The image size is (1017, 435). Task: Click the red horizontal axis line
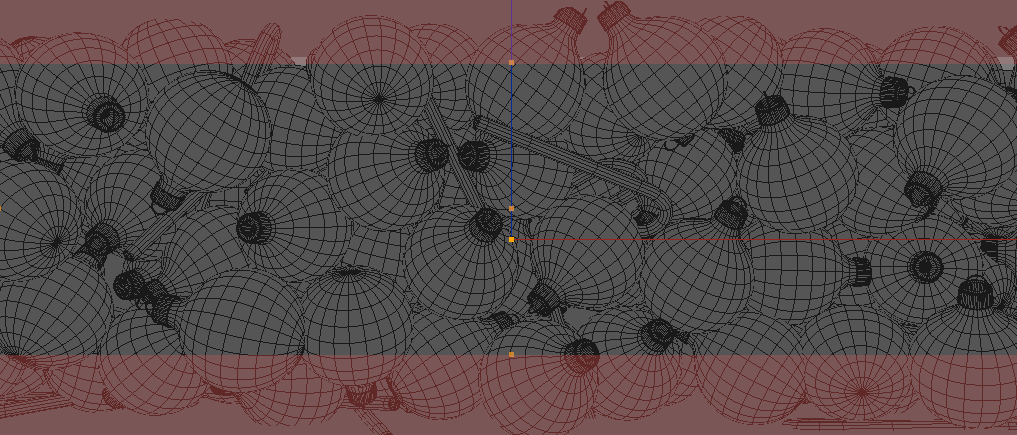[765, 240]
